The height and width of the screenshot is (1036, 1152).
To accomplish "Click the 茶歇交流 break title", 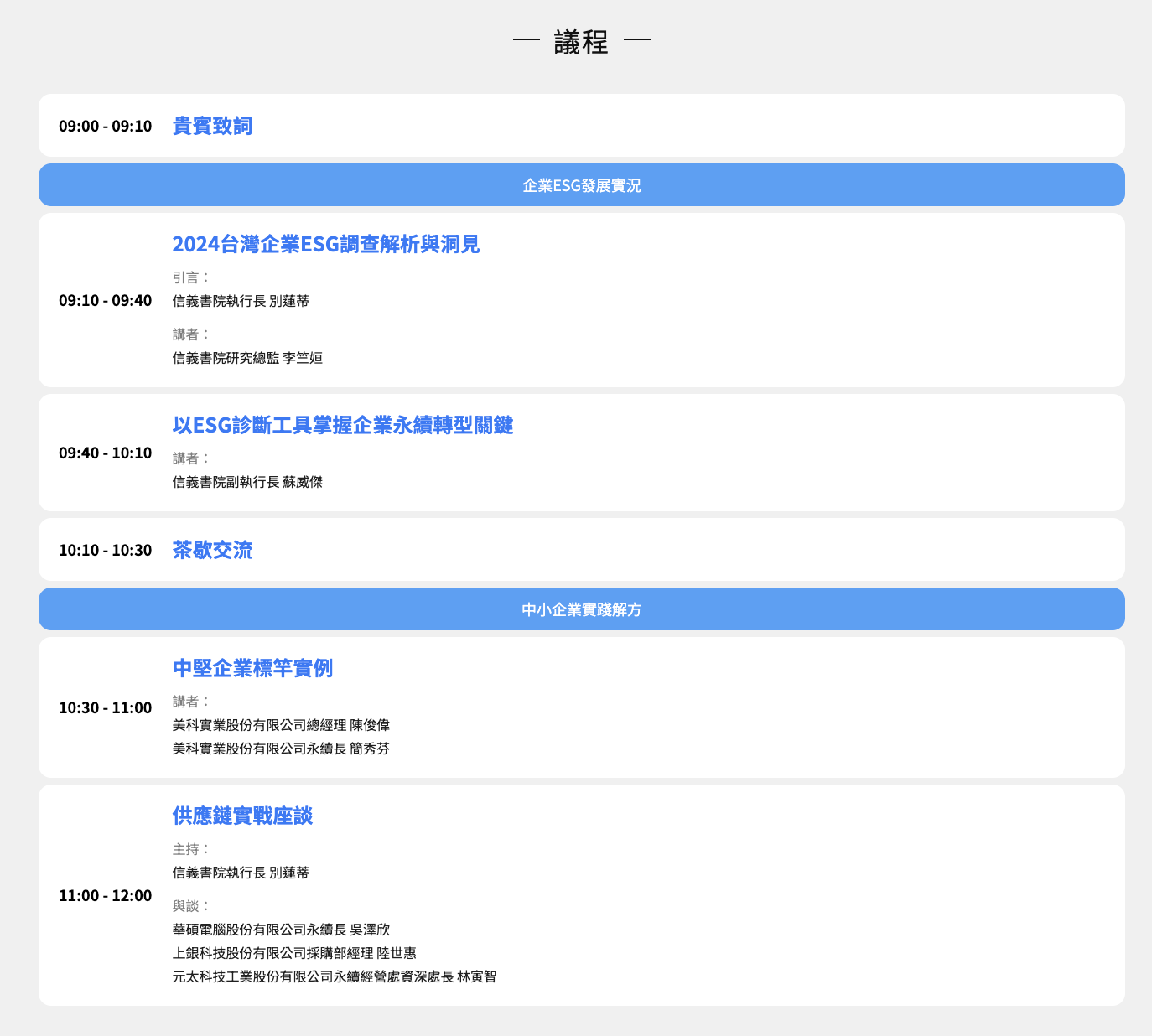I will coord(212,550).
